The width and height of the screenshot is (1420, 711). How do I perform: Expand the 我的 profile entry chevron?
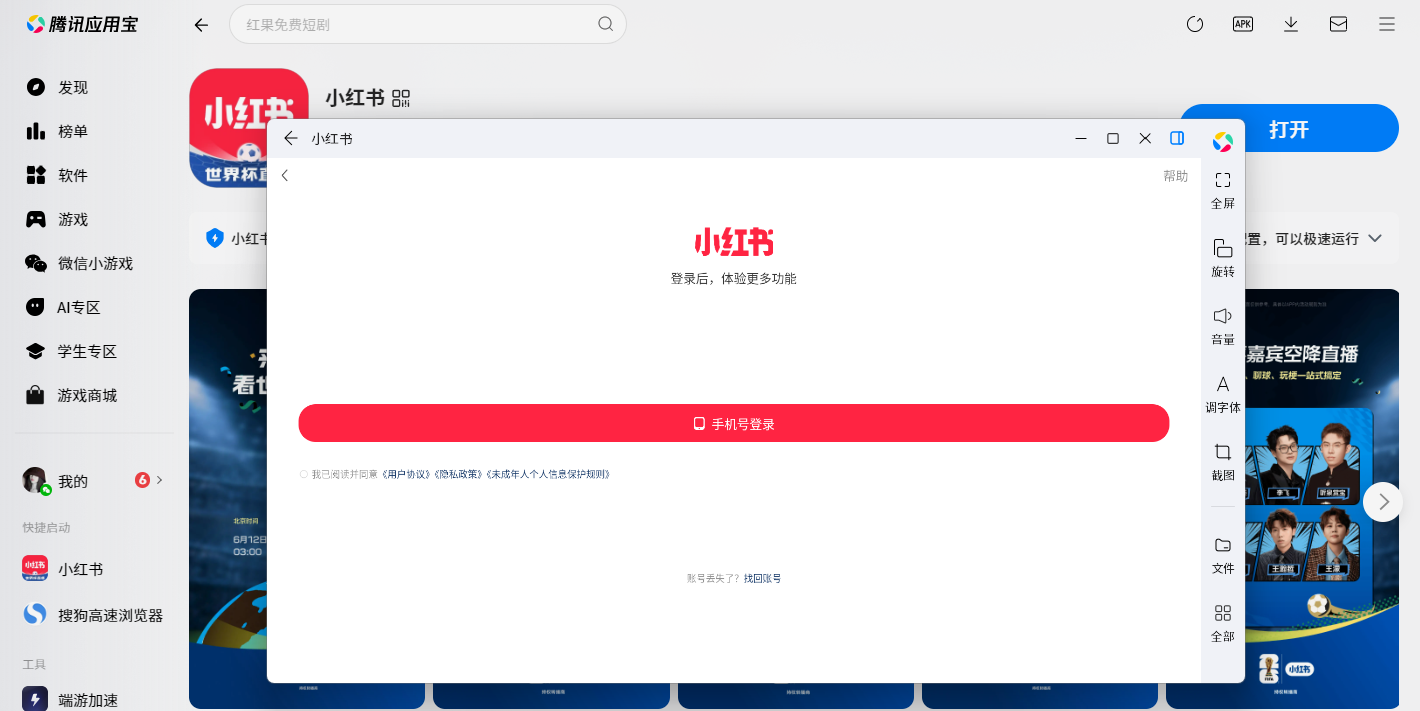coord(160,480)
